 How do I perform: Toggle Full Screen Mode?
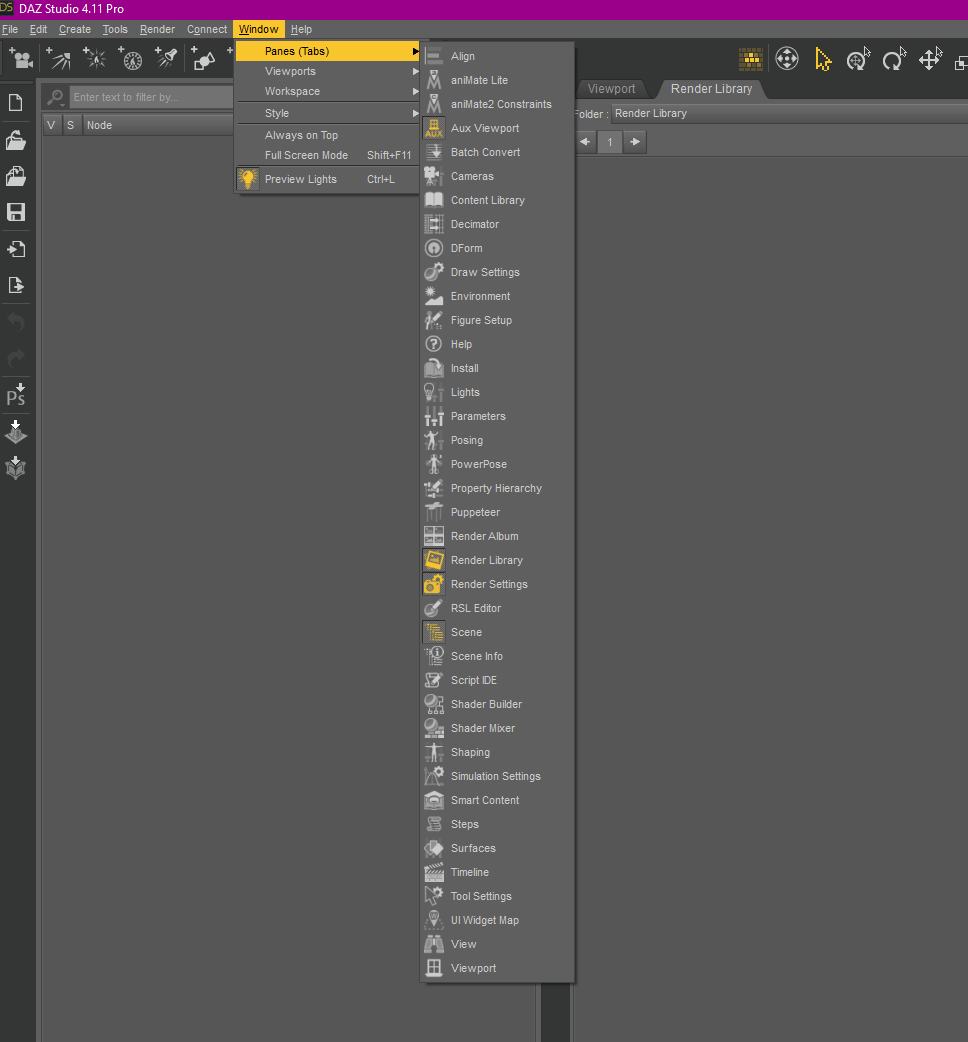(x=328, y=155)
